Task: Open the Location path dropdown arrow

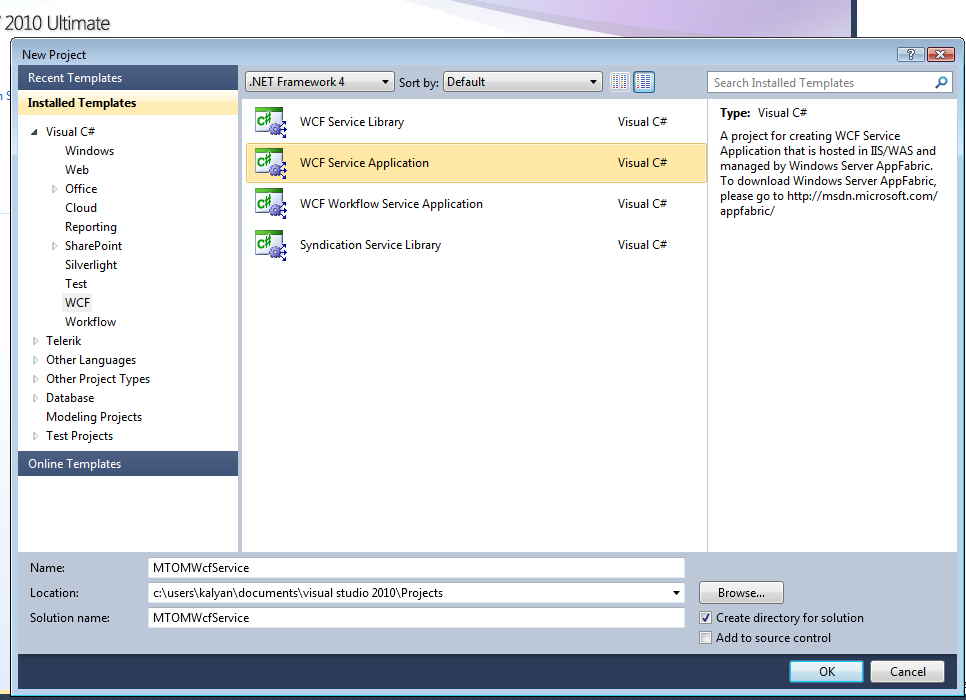Action: point(676,593)
